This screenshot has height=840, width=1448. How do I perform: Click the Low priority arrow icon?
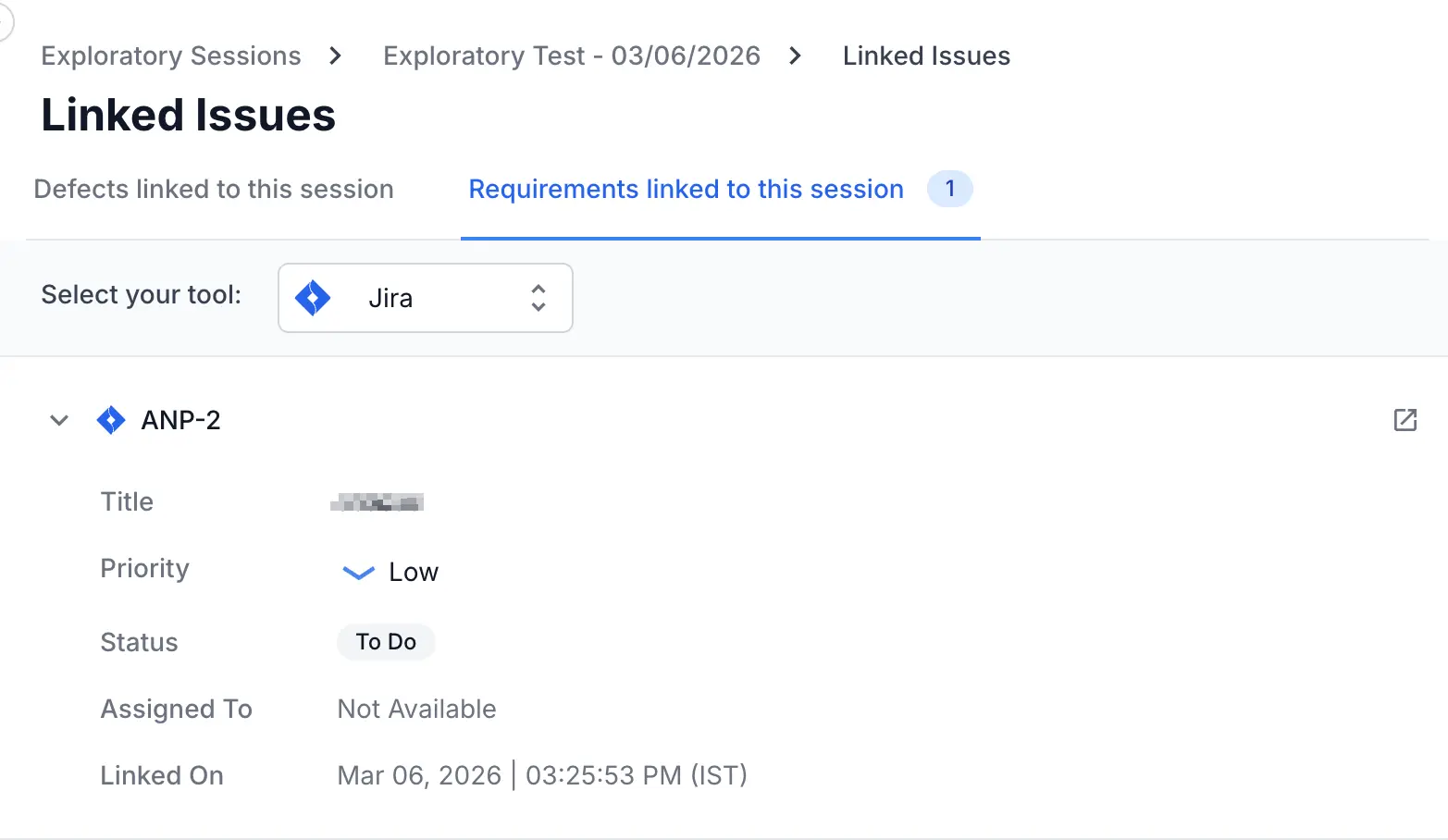[357, 573]
